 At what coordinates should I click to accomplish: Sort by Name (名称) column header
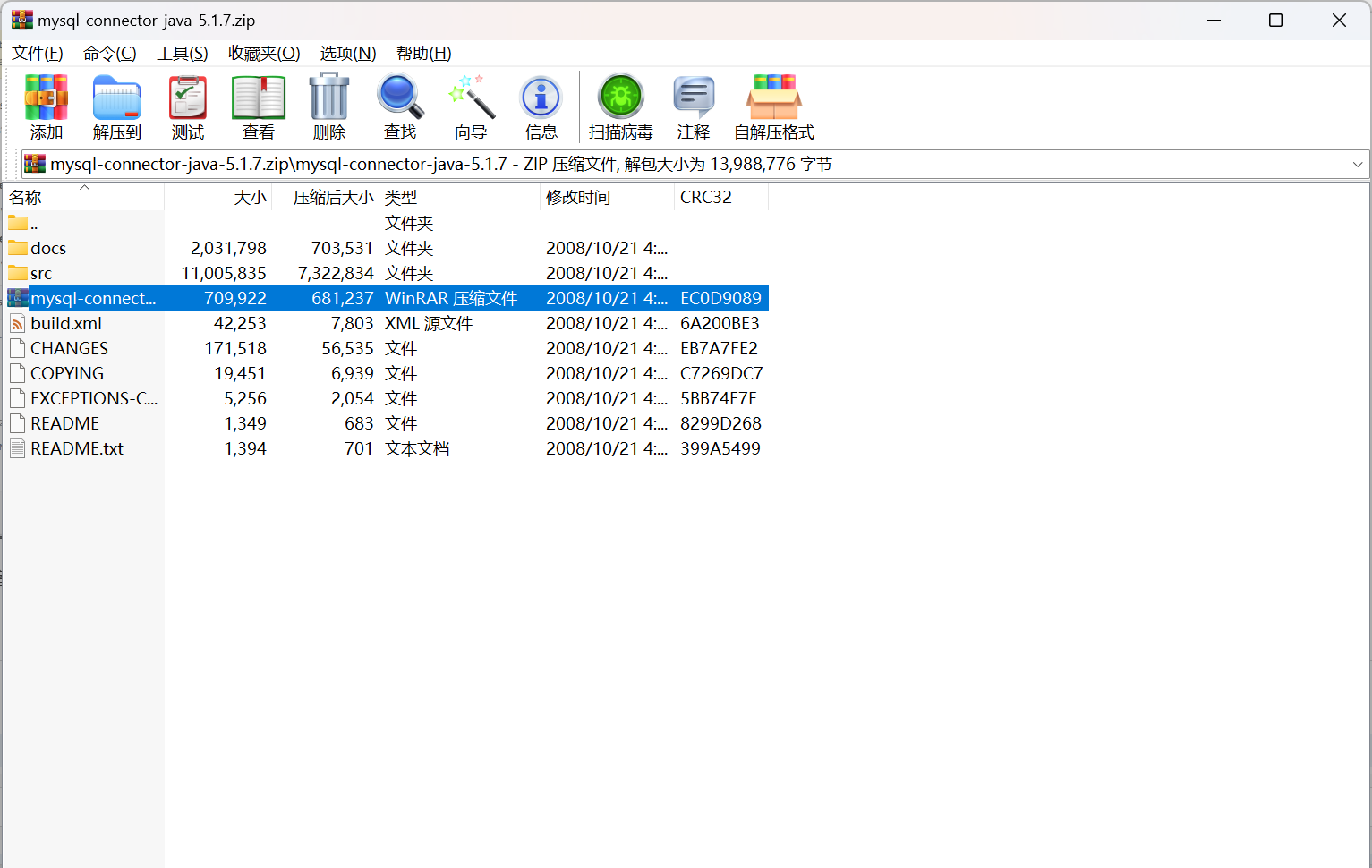(x=84, y=197)
